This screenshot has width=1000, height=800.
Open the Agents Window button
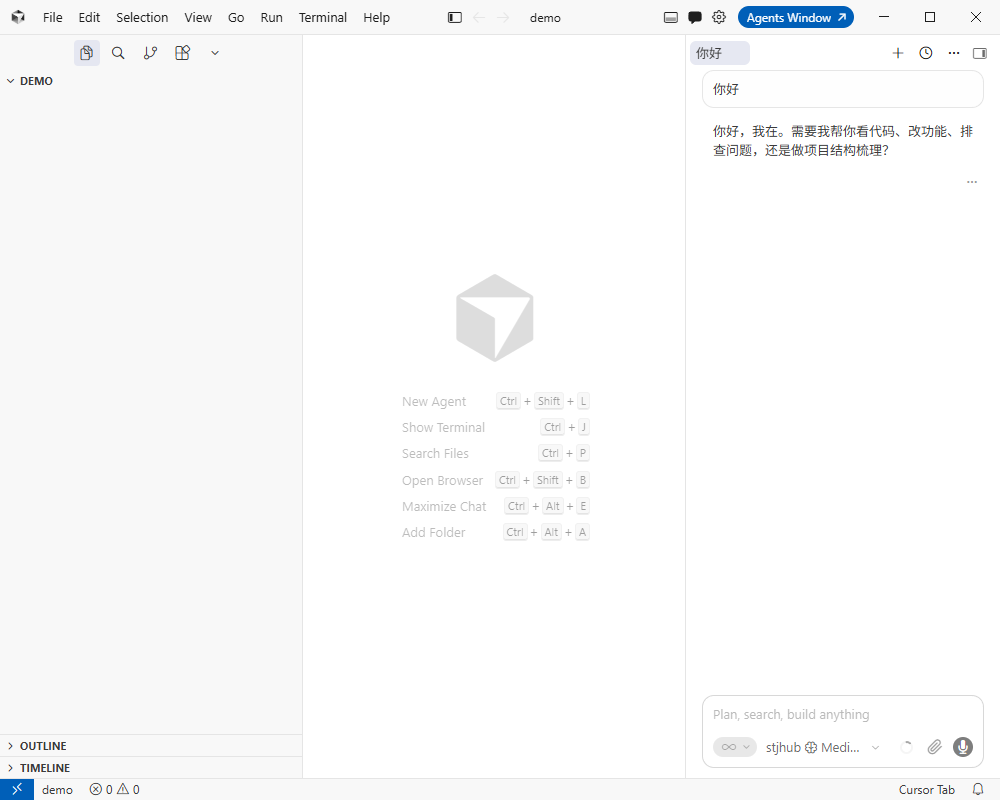point(796,17)
